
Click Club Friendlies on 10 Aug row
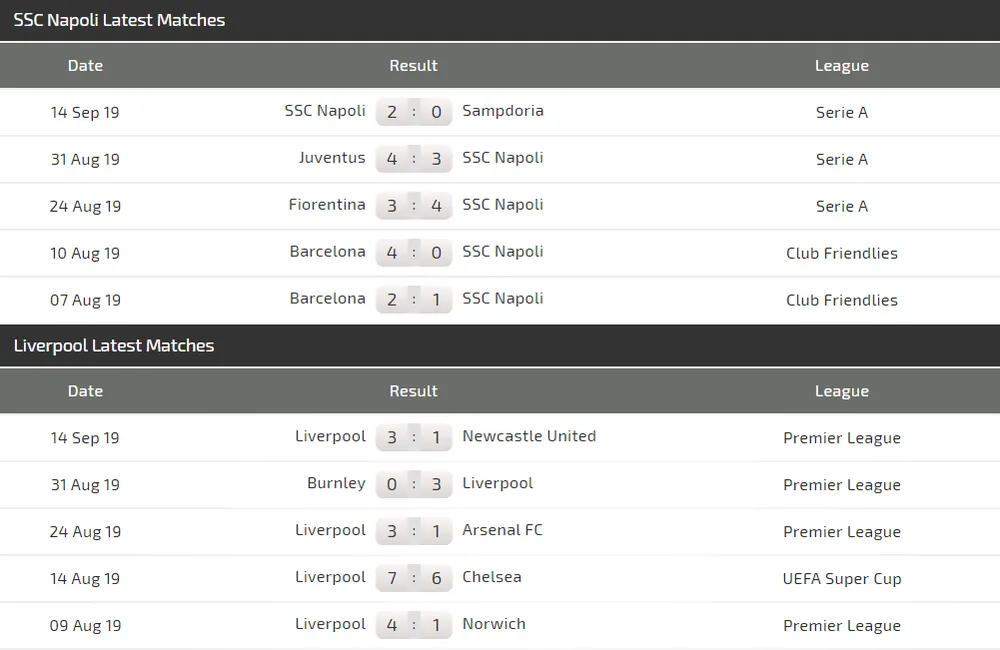842,253
